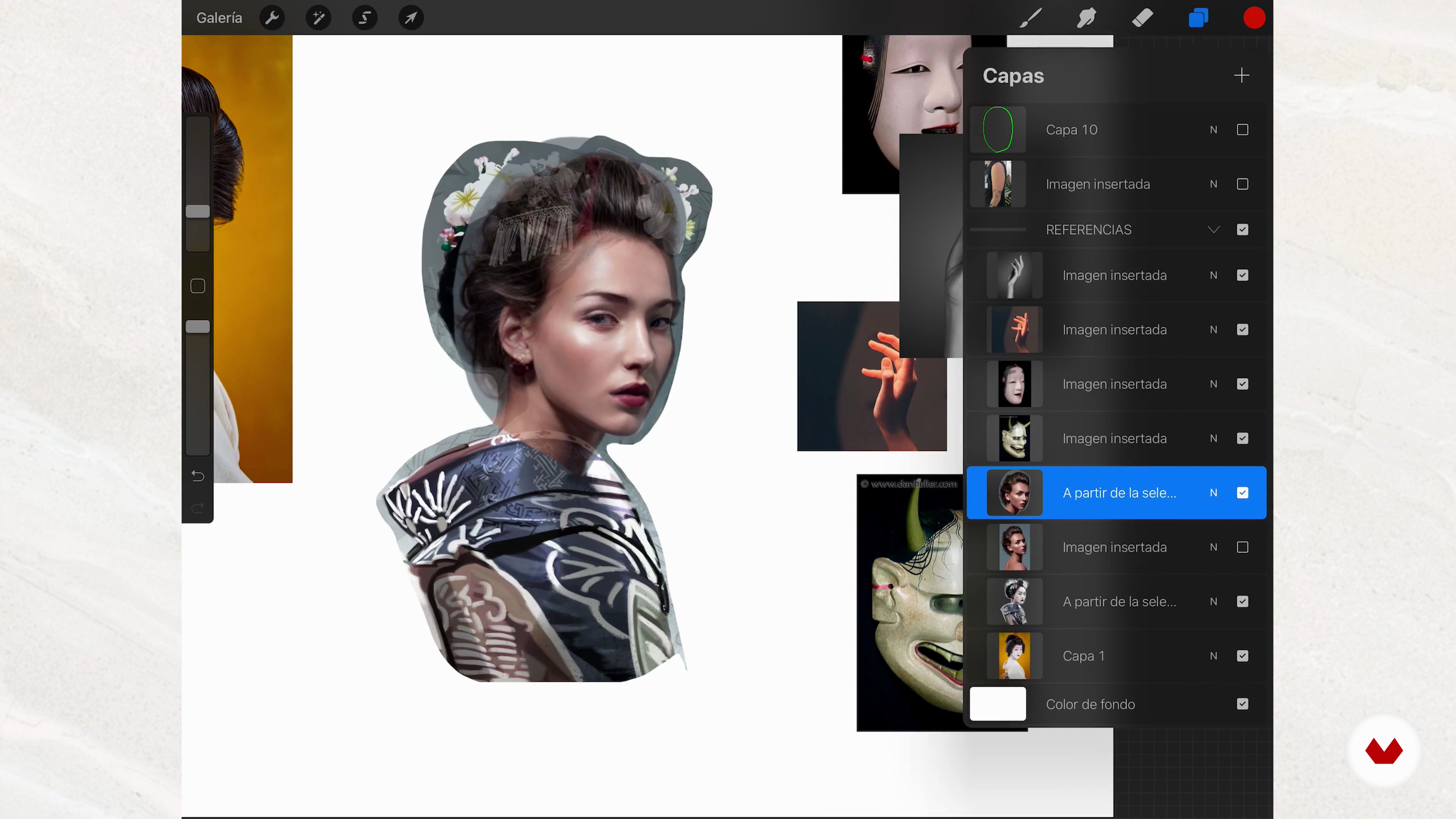The width and height of the screenshot is (1456, 819).
Task: Adjust the brush opacity slider handle
Action: pos(198,327)
